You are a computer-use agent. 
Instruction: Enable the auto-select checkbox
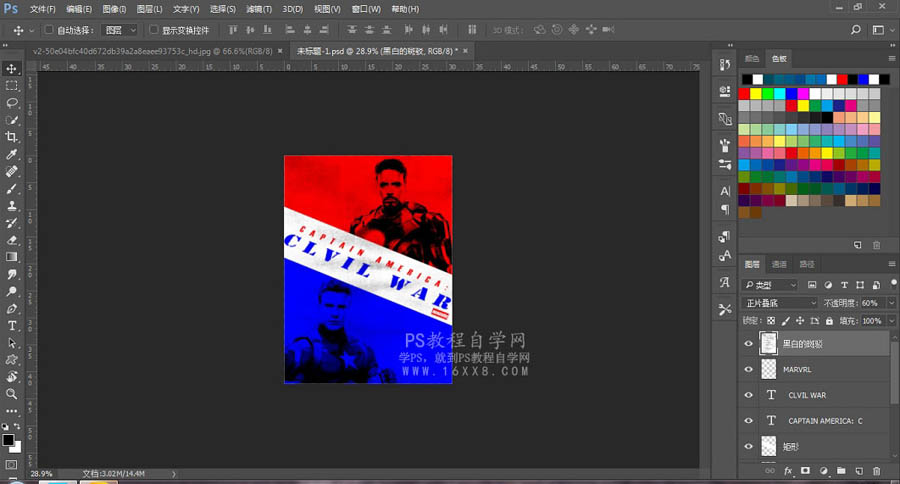point(49,29)
